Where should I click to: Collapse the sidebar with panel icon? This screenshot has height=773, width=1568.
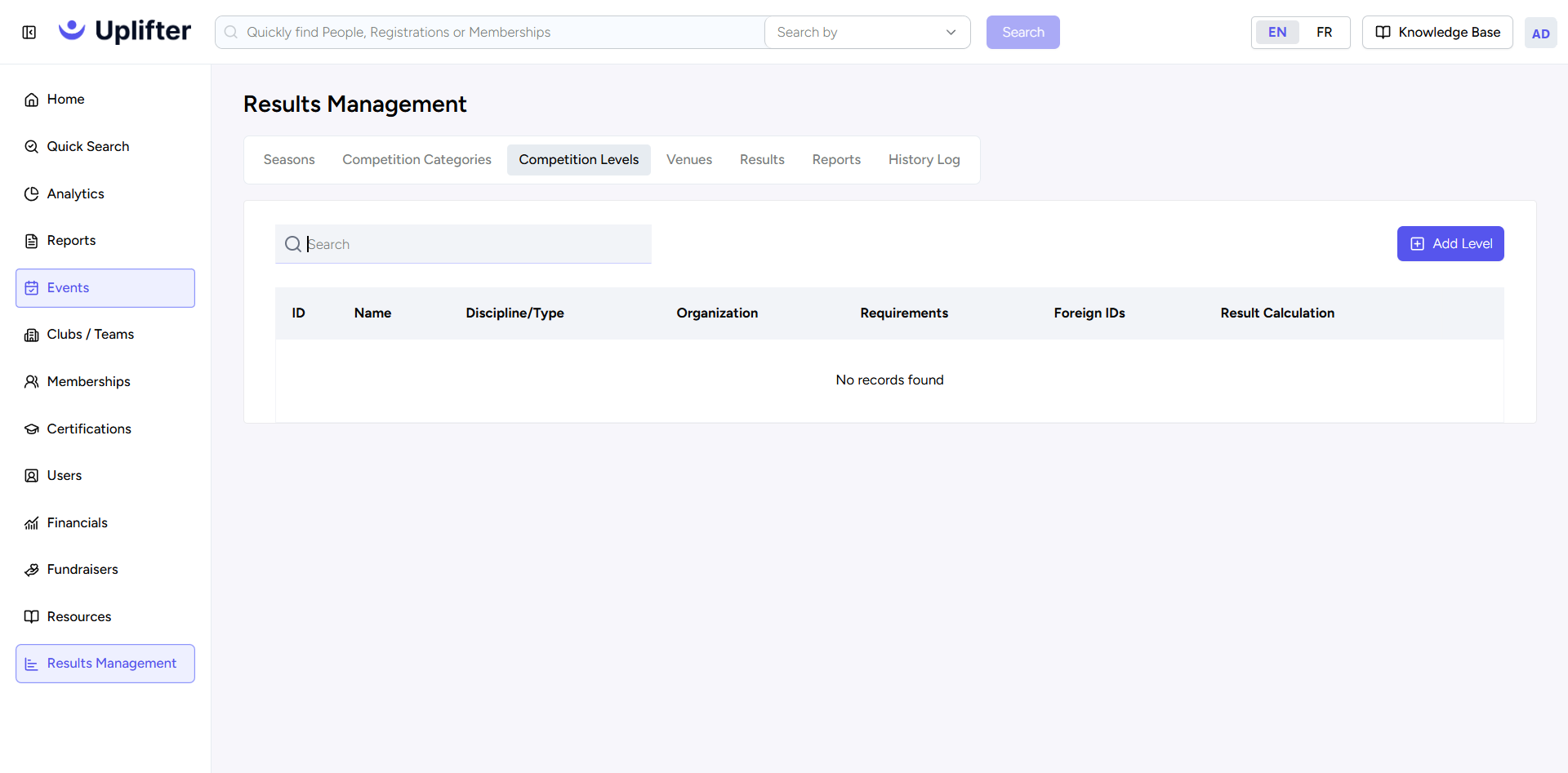29,33
